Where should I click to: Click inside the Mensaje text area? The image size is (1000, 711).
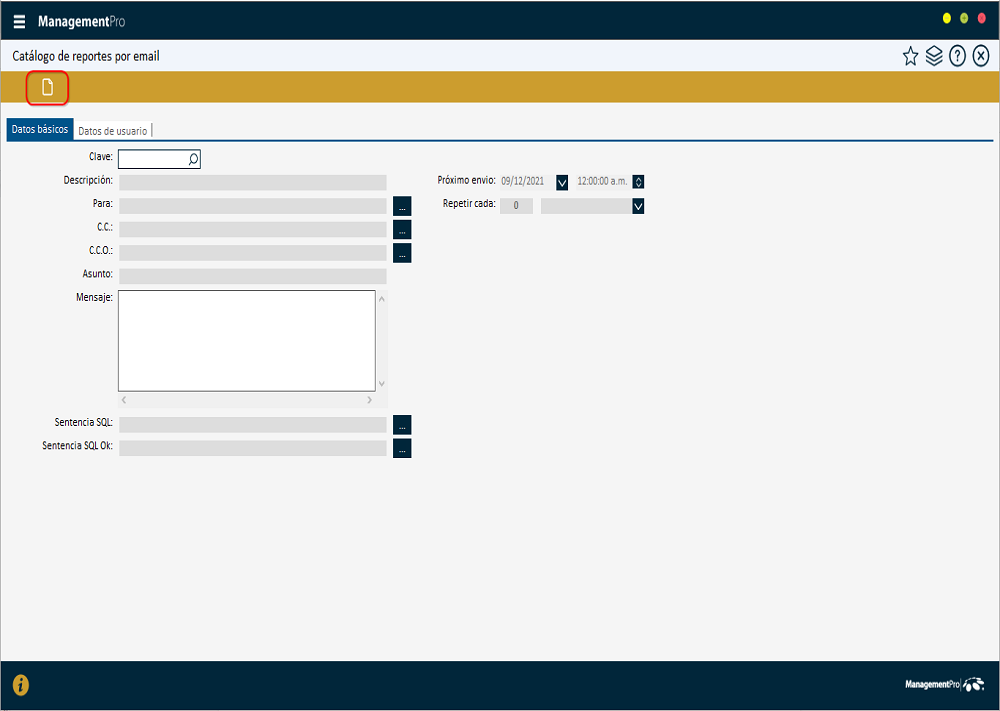click(x=246, y=340)
